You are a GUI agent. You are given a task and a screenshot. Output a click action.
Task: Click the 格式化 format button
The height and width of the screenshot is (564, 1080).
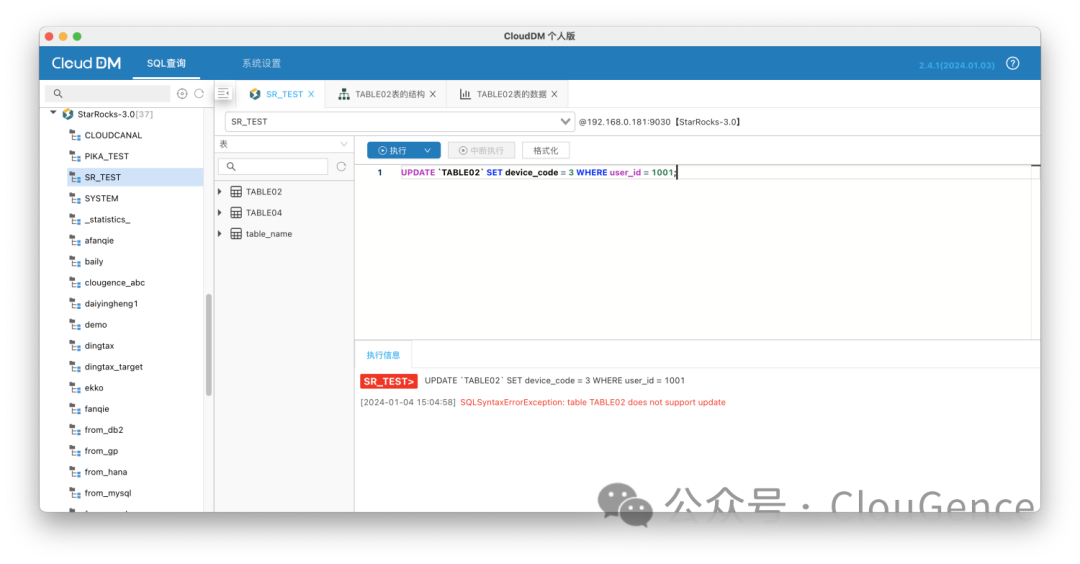546,151
